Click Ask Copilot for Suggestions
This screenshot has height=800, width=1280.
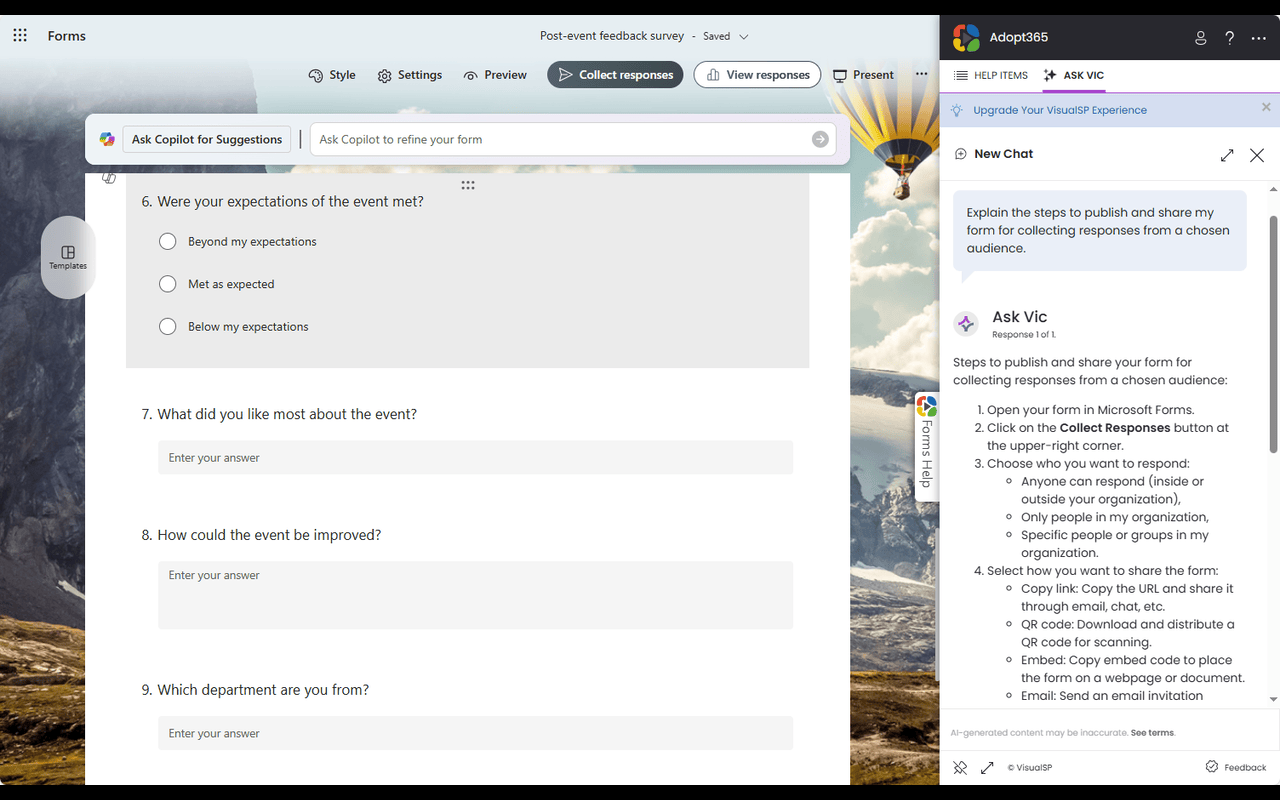coord(207,139)
